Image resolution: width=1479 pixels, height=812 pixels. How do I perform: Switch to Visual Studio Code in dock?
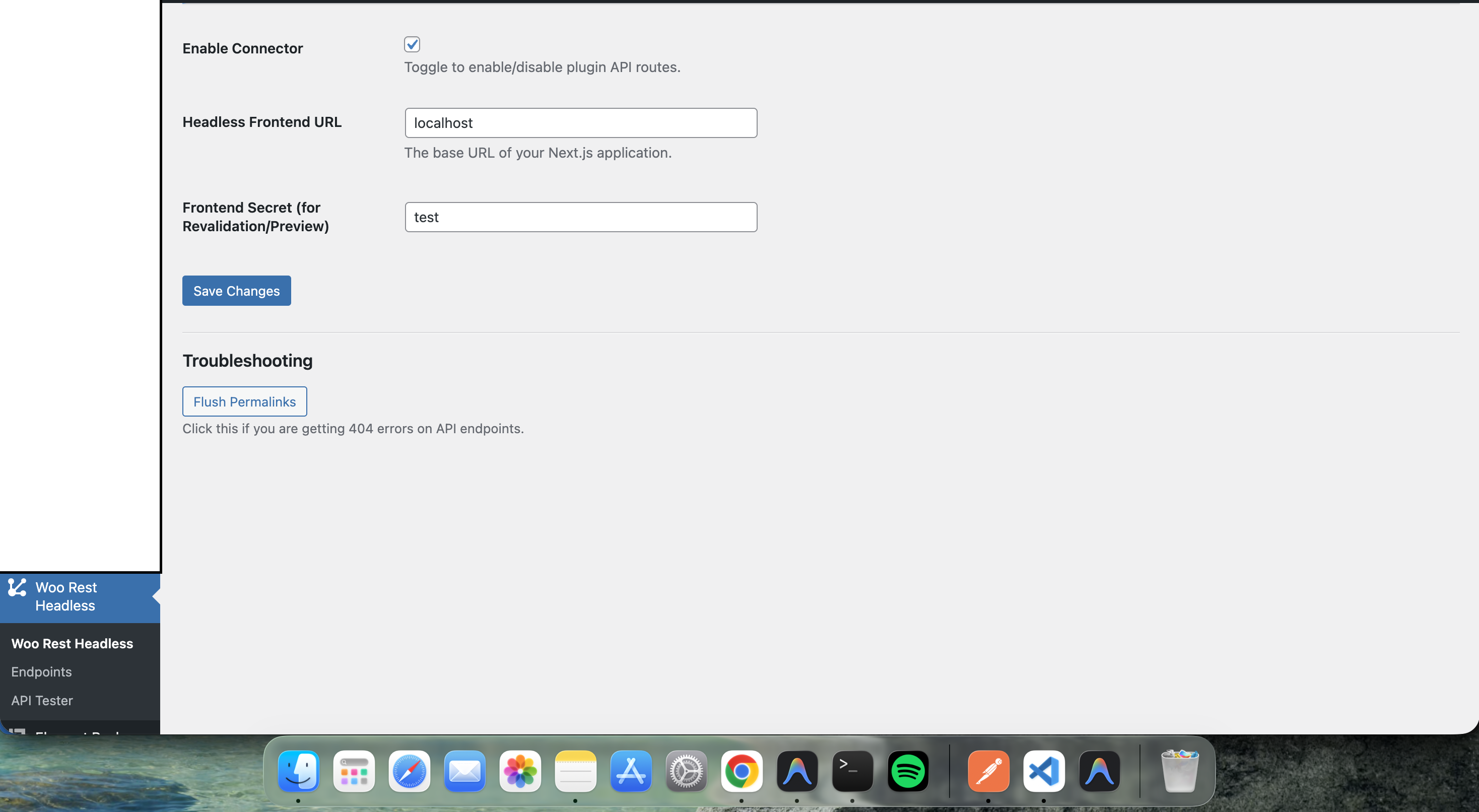point(1043,771)
